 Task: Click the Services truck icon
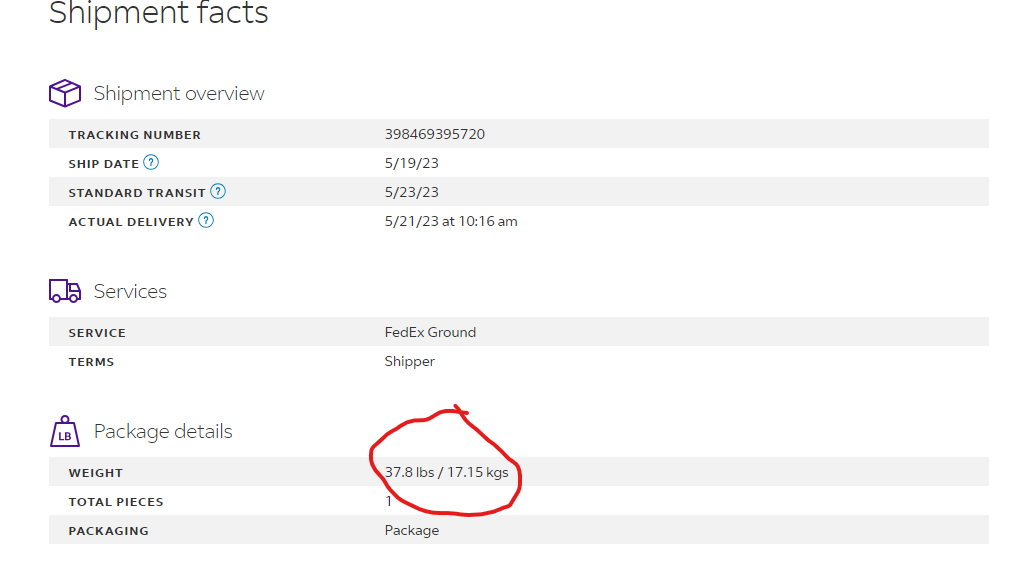[65, 291]
